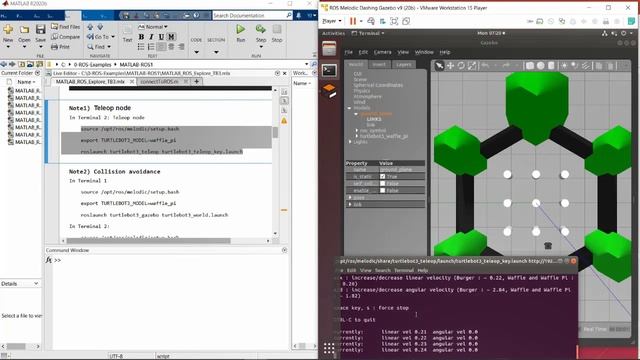
Task: Open Gazebo View menu
Action: tap(403, 52)
